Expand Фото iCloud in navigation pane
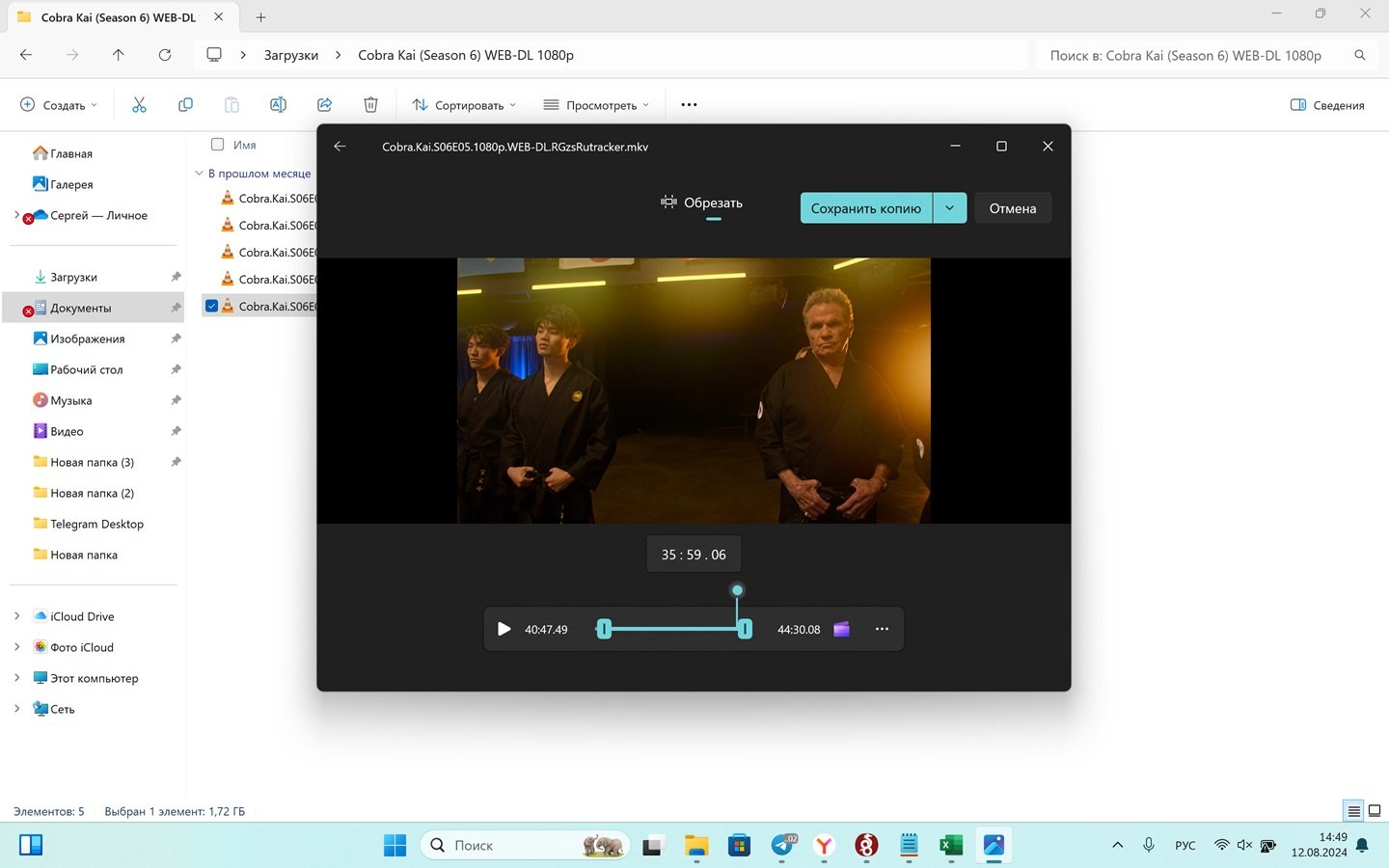1389x868 pixels. click(16, 647)
